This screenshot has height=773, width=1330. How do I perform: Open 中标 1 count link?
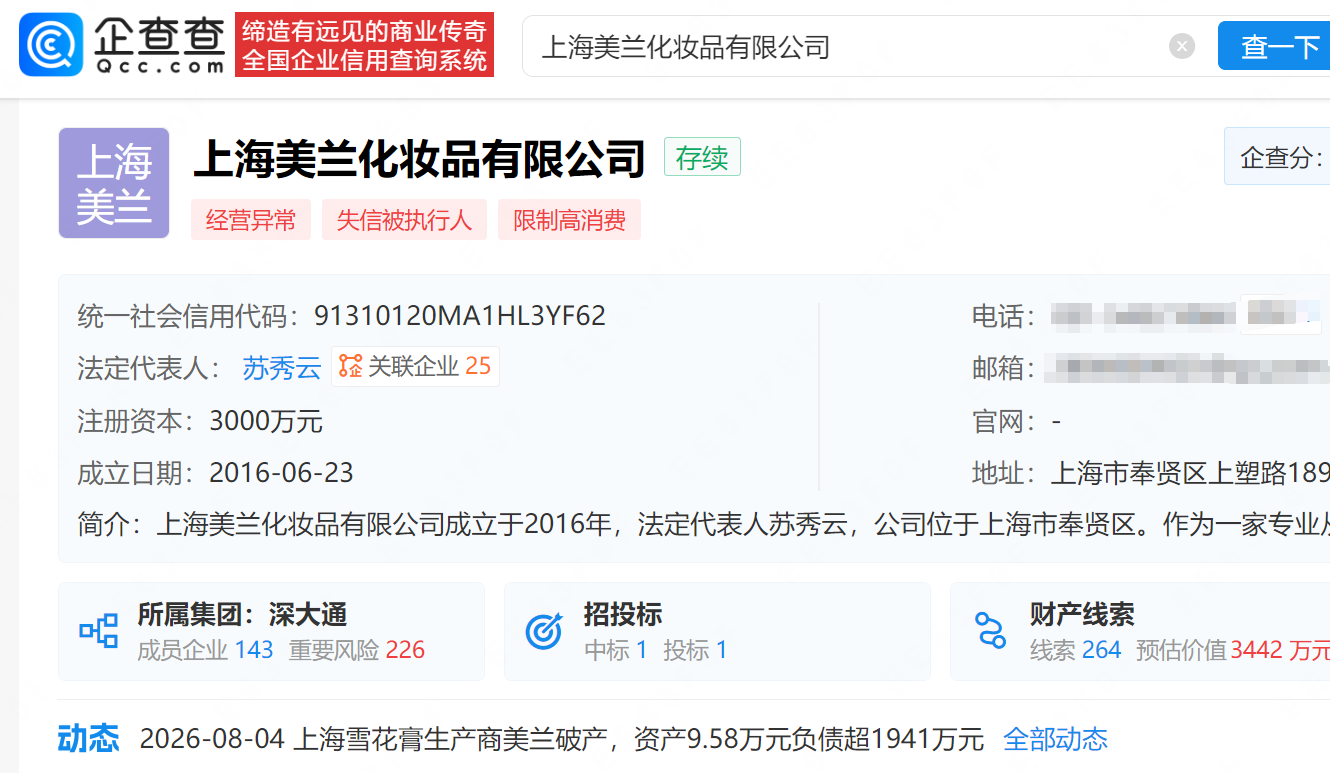pyautogui.click(x=616, y=650)
